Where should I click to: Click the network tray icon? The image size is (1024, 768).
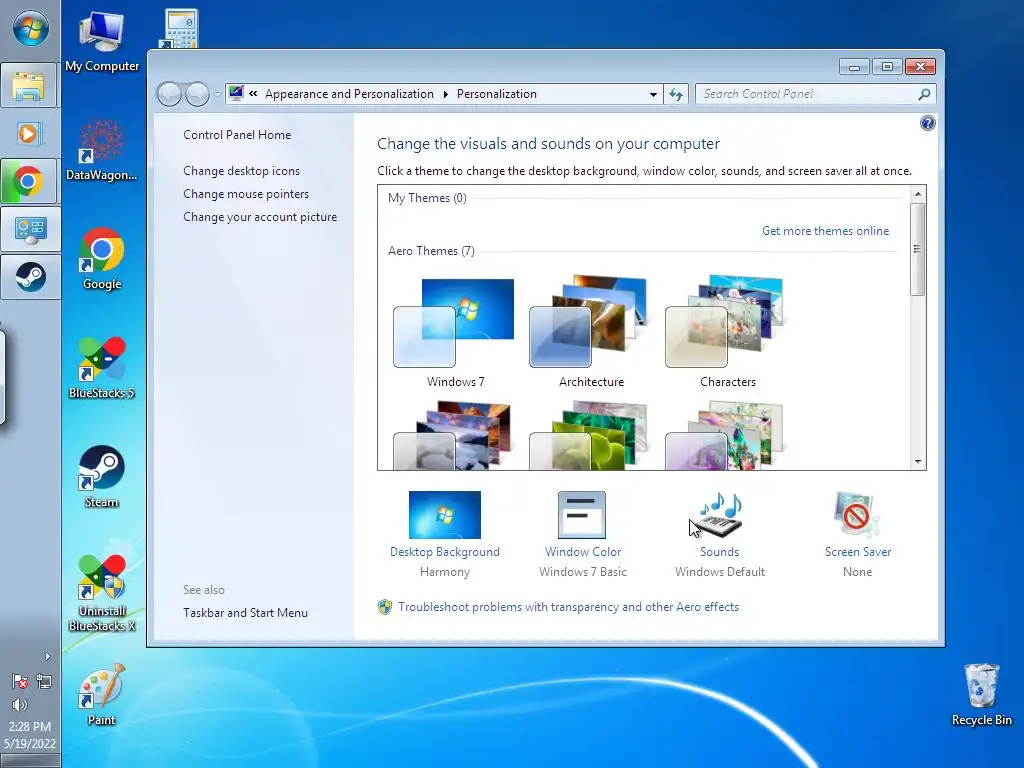pyautogui.click(x=44, y=682)
